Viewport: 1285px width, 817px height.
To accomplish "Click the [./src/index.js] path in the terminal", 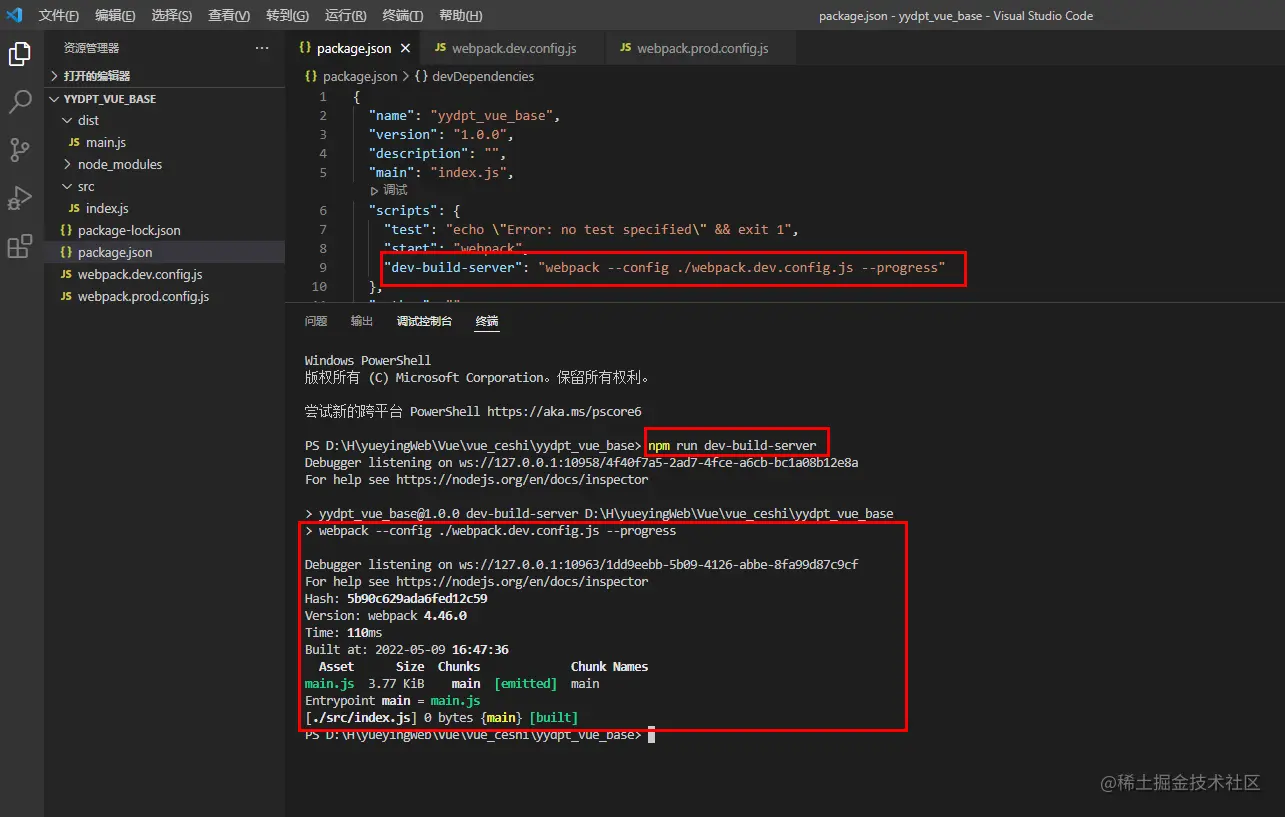I will pyautogui.click(x=361, y=718).
